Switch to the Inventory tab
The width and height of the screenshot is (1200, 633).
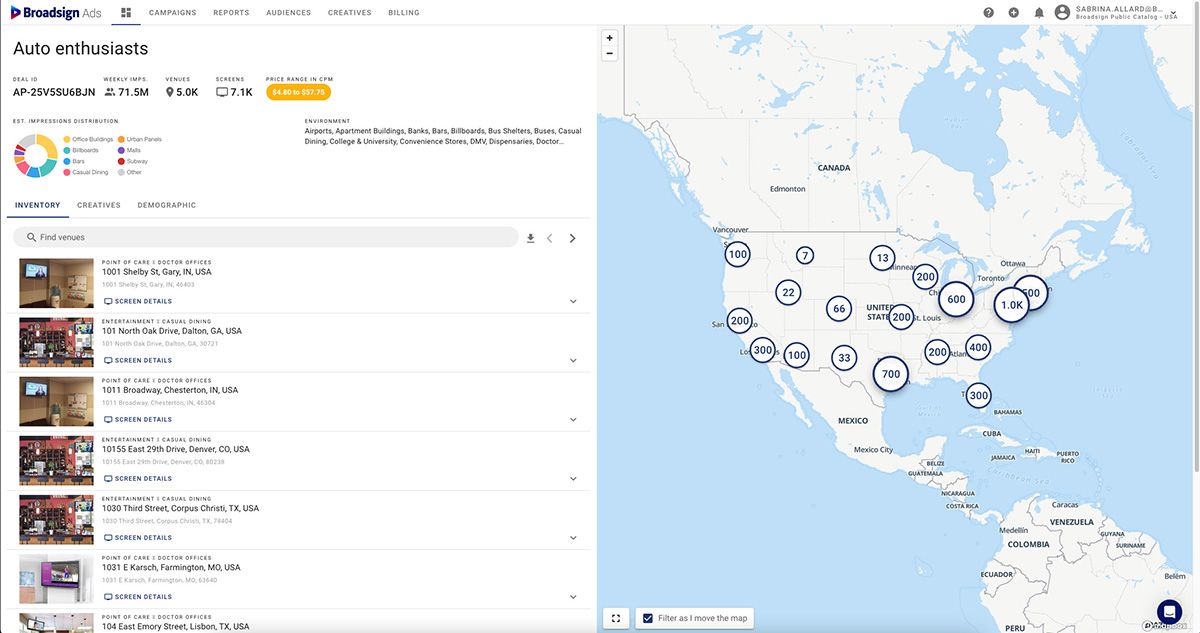point(38,205)
